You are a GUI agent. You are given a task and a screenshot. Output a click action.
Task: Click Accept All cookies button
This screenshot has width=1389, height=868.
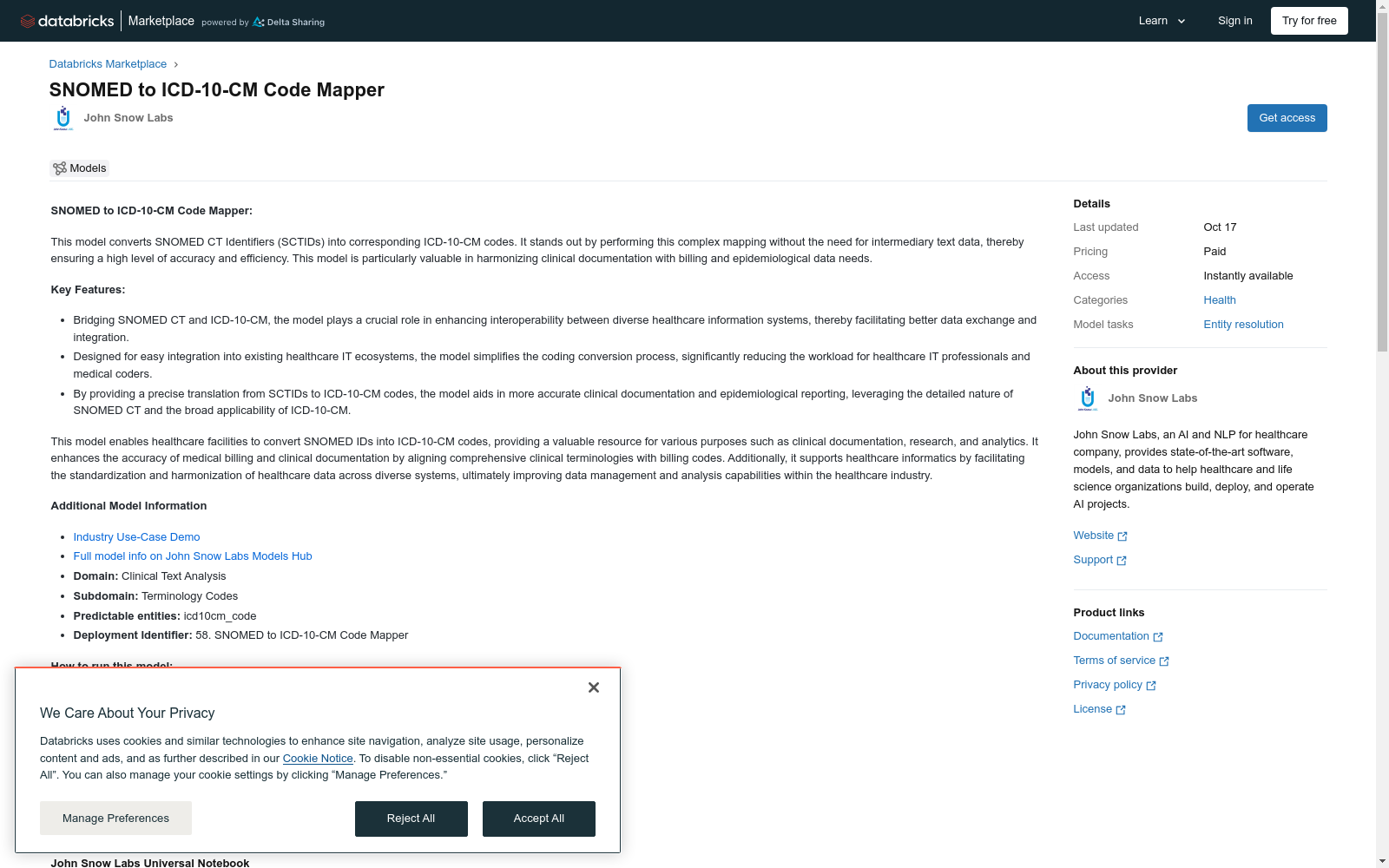click(539, 819)
